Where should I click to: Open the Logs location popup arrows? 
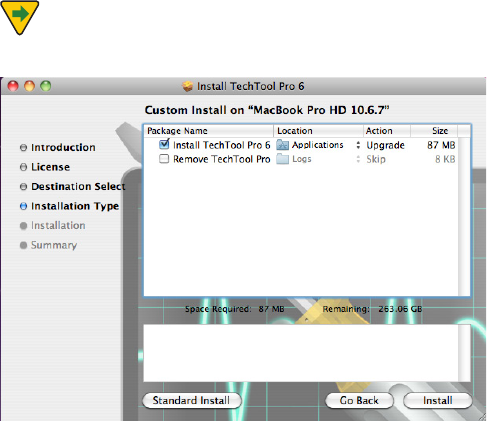(358, 159)
